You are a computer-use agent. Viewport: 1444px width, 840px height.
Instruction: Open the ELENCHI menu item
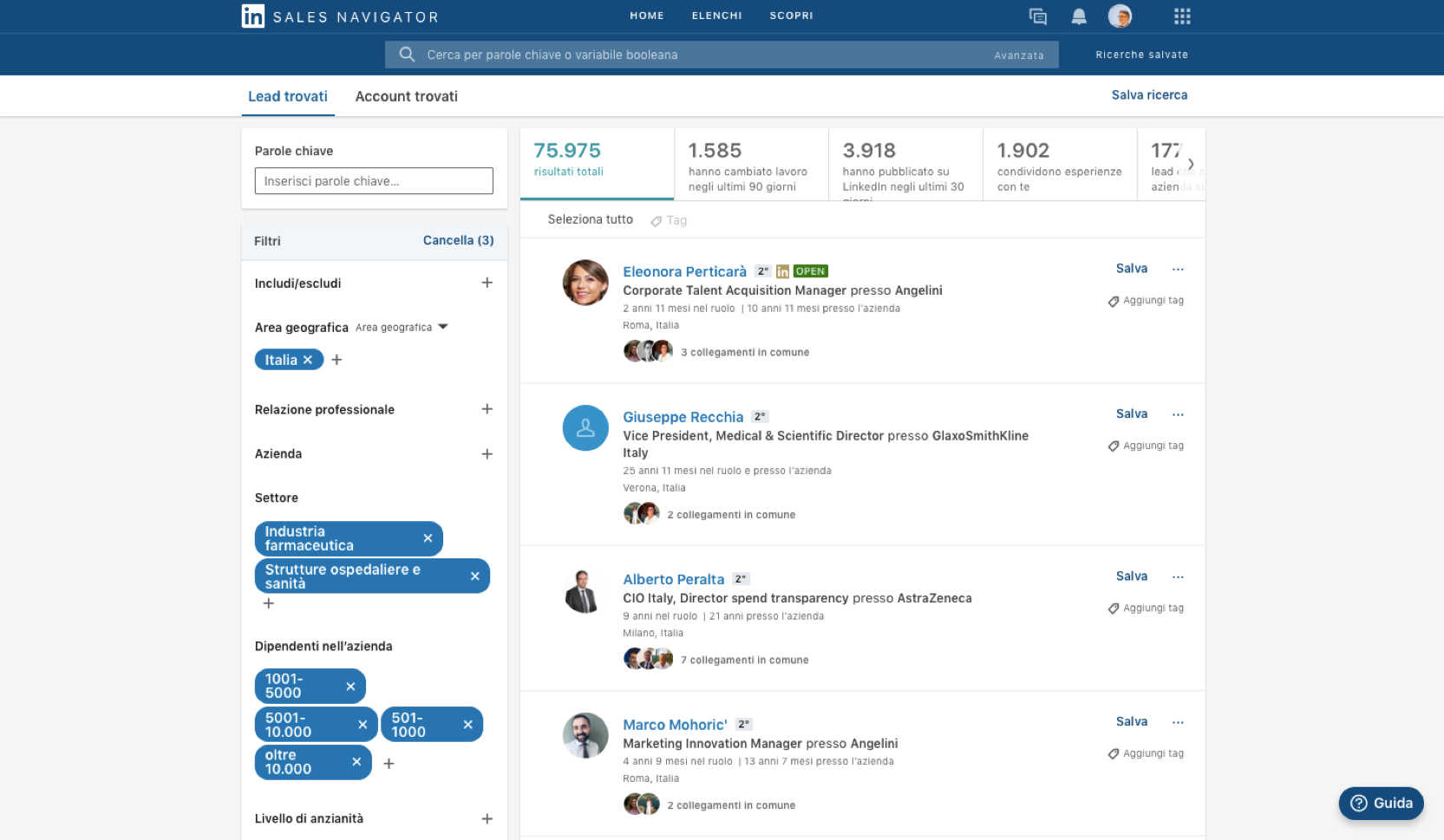(x=716, y=16)
